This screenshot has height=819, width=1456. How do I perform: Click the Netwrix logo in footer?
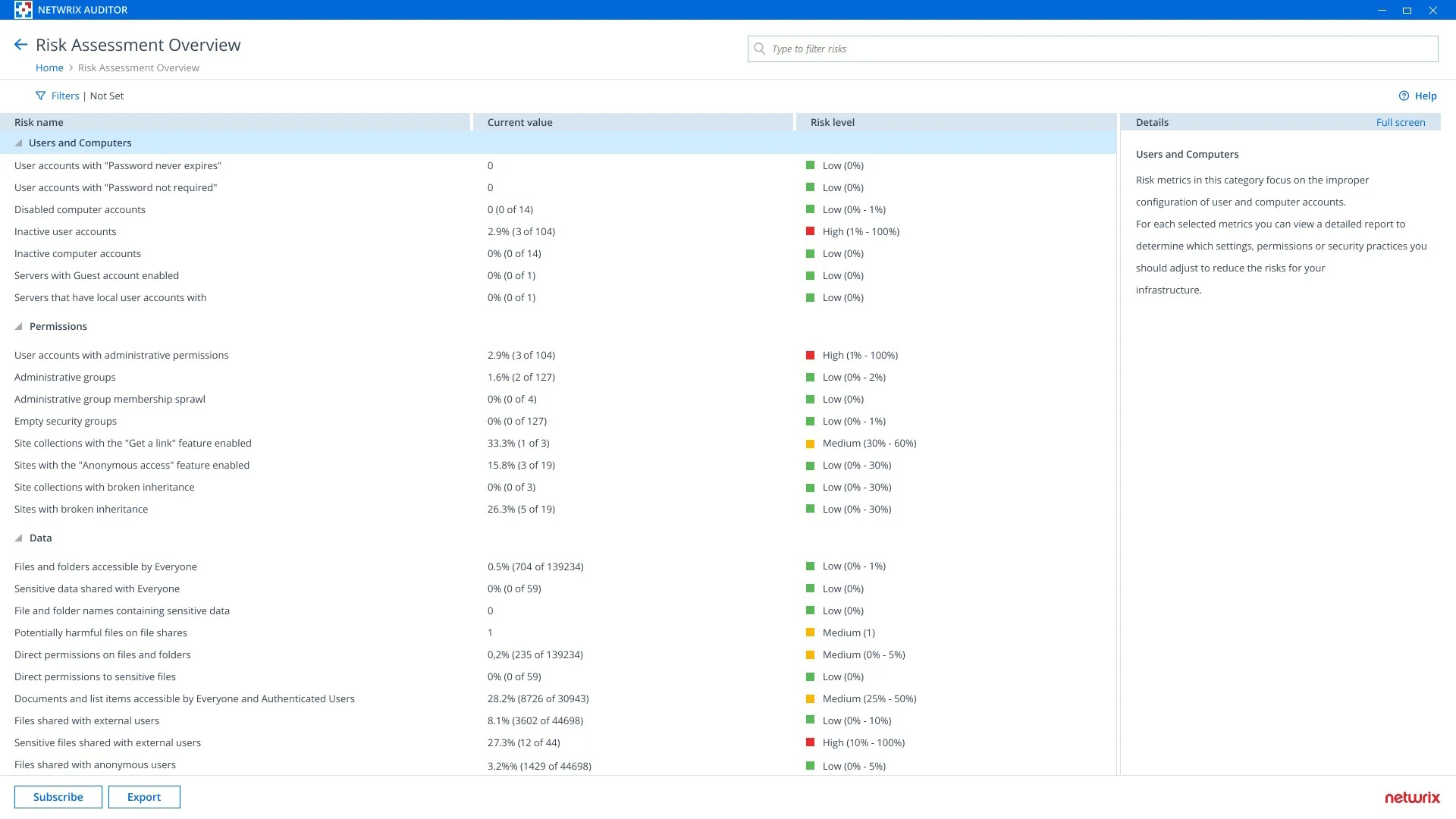click(1412, 797)
